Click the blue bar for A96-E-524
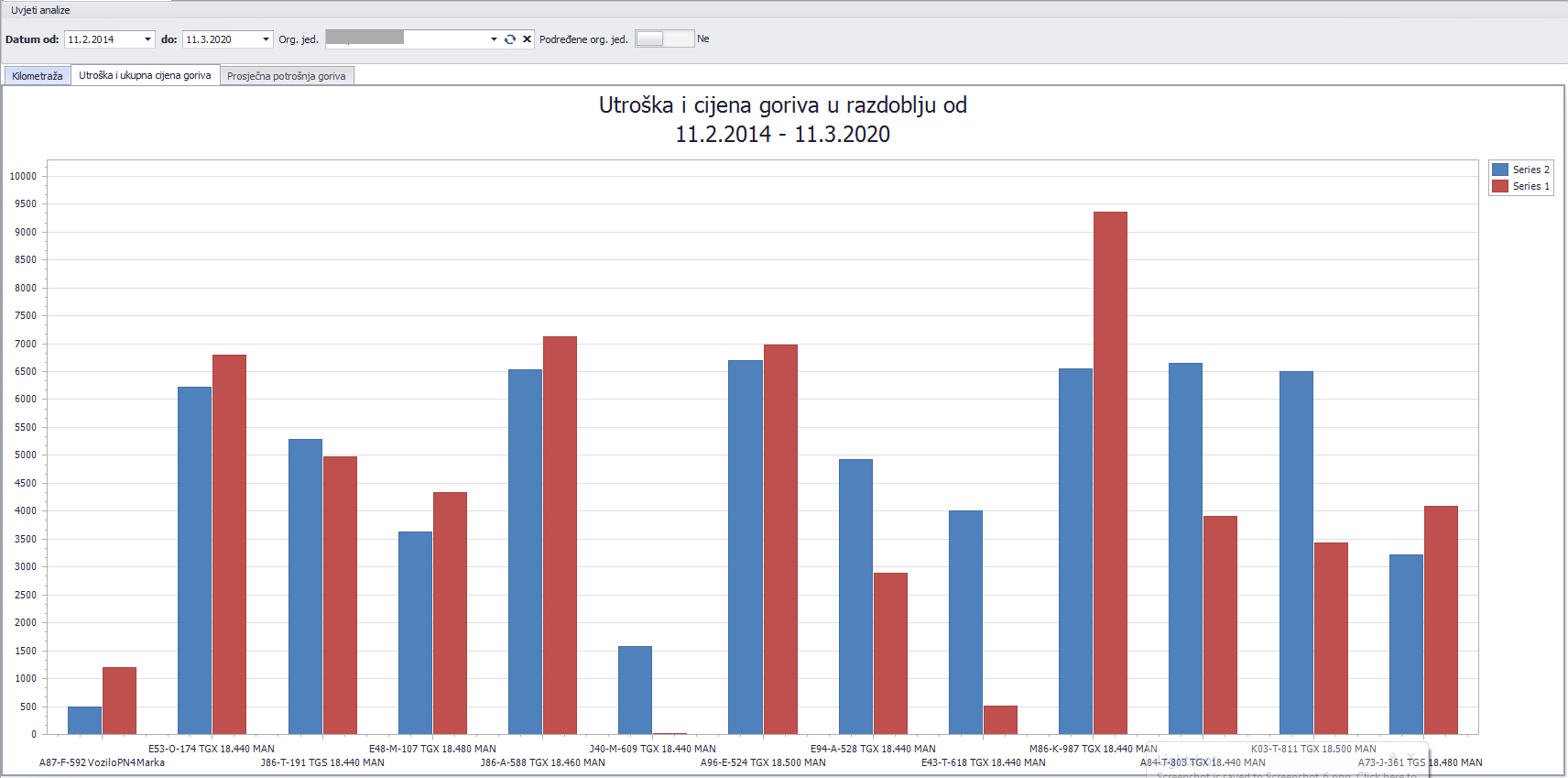 745,547
